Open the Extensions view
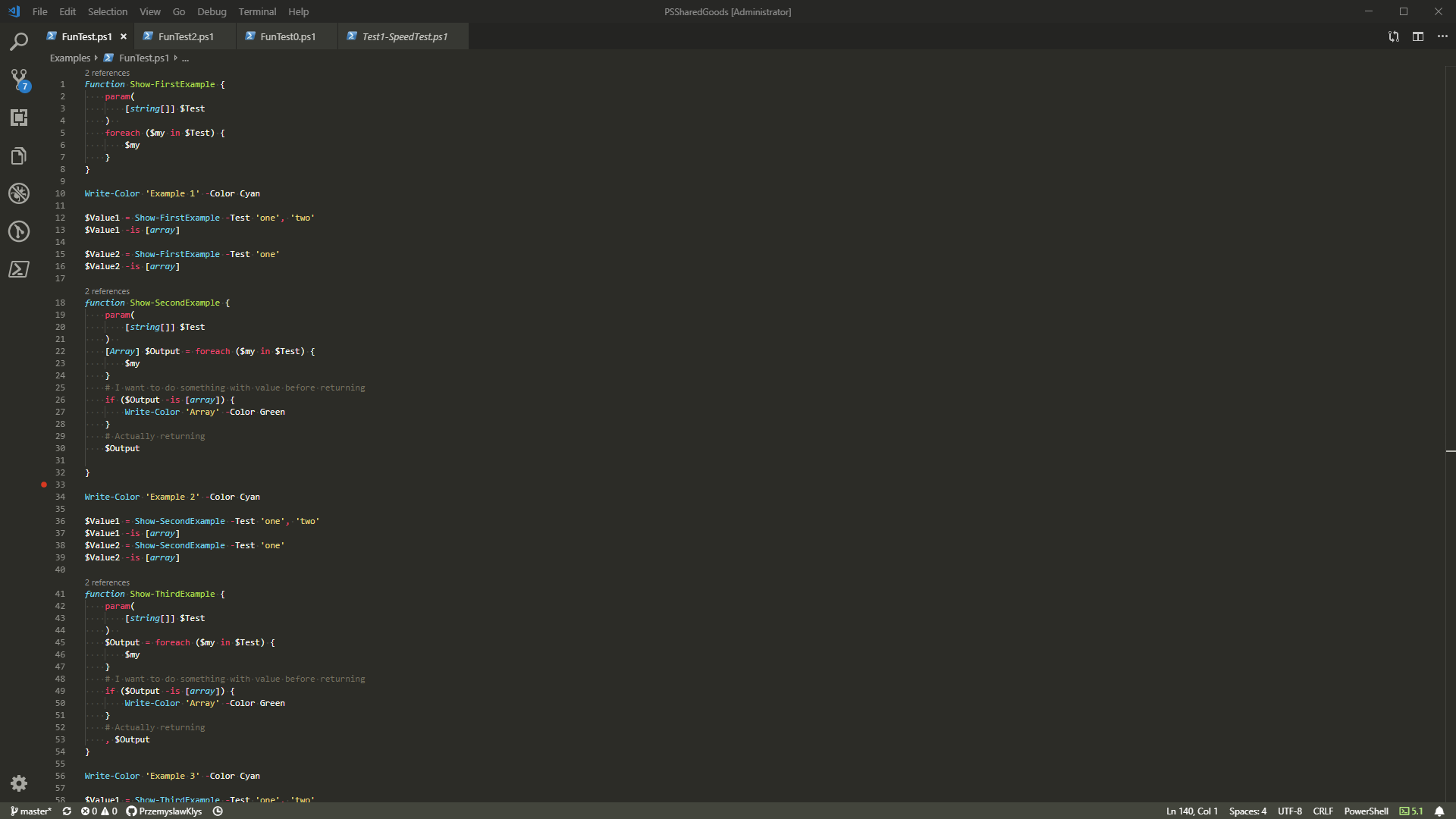The width and height of the screenshot is (1456, 819). point(18,118)
